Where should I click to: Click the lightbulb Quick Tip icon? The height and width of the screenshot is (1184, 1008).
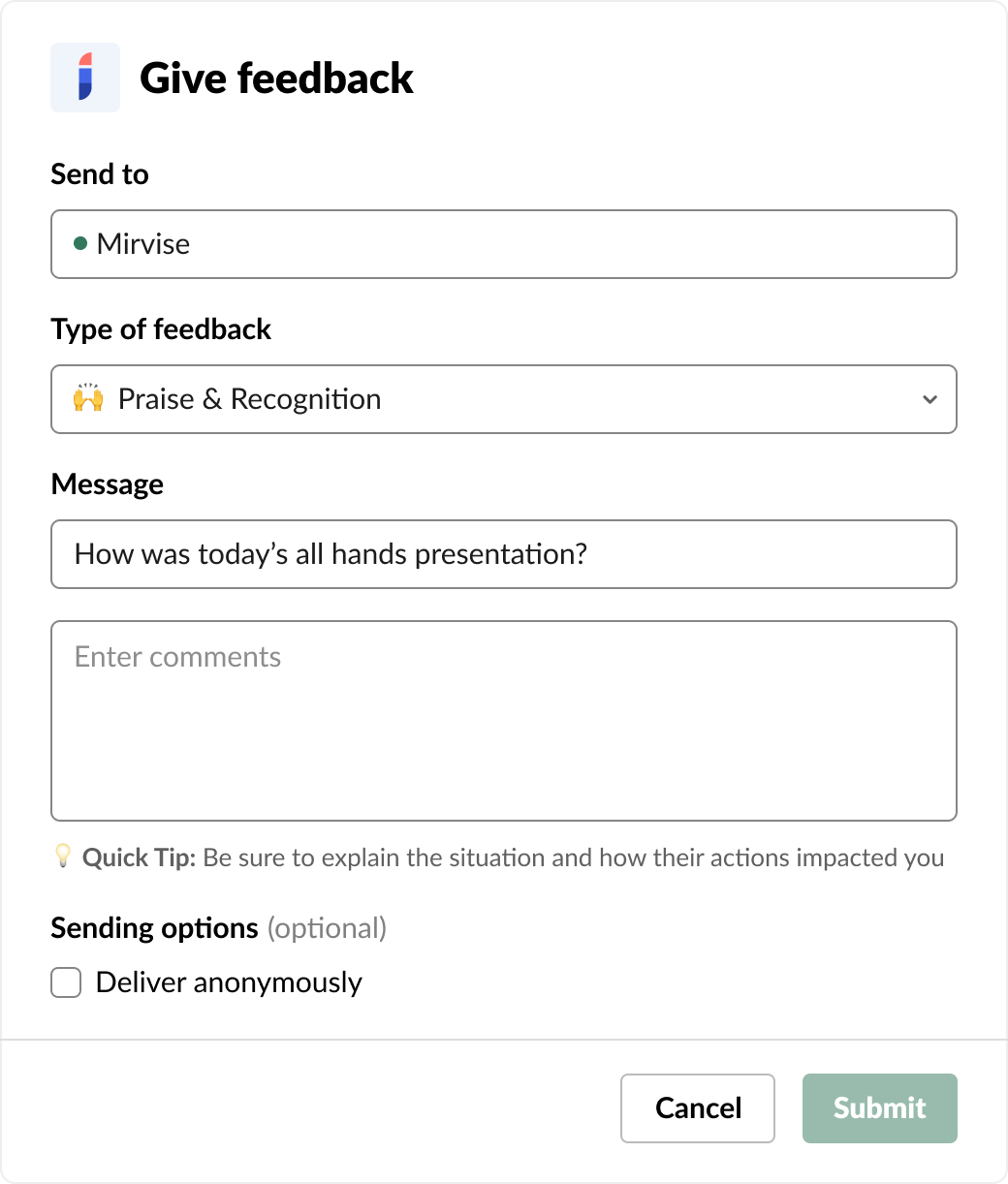(62, 856)
